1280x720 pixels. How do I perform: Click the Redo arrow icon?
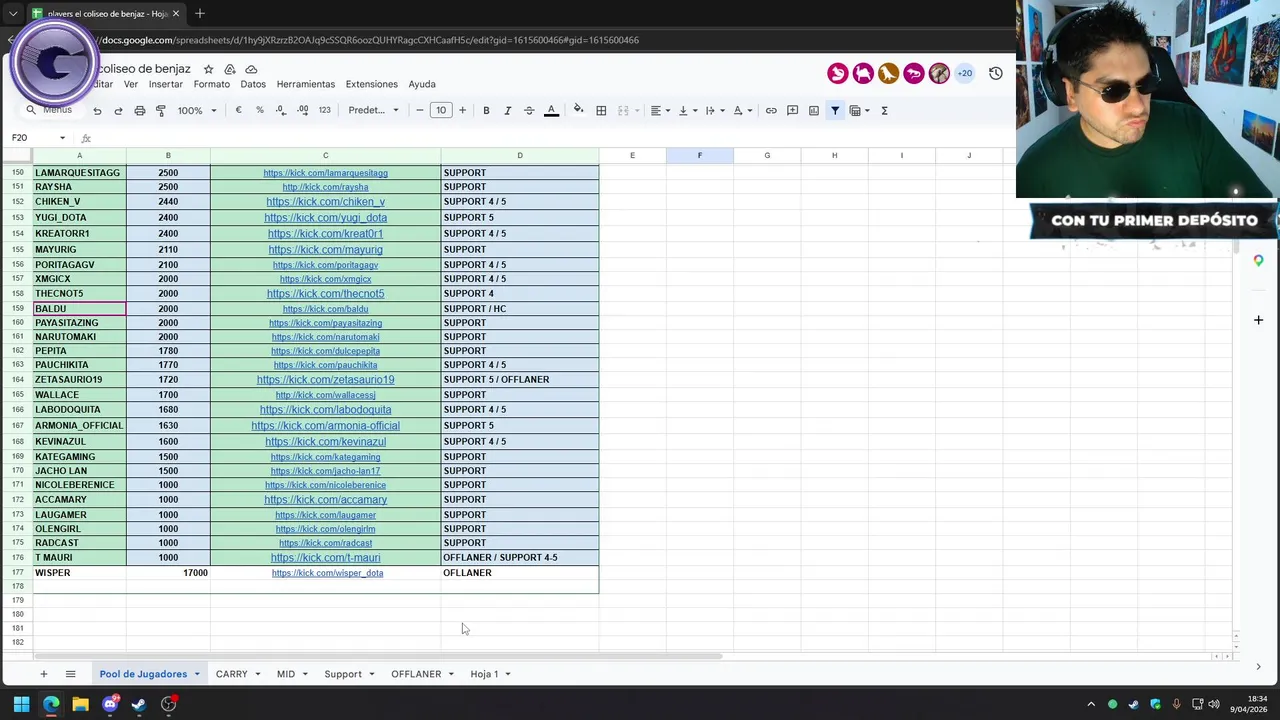point(118,111)
